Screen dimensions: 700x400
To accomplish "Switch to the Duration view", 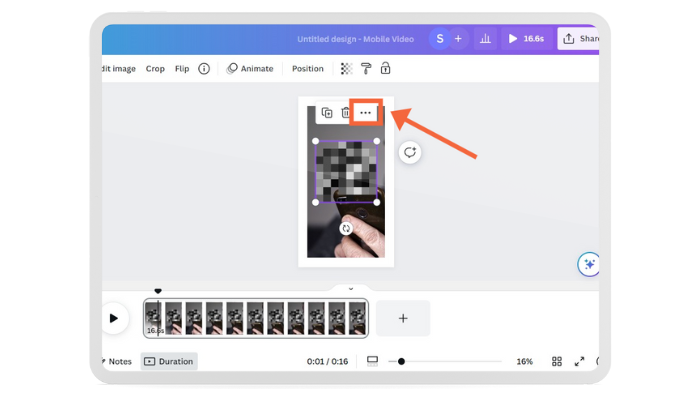I will [169, 362].
